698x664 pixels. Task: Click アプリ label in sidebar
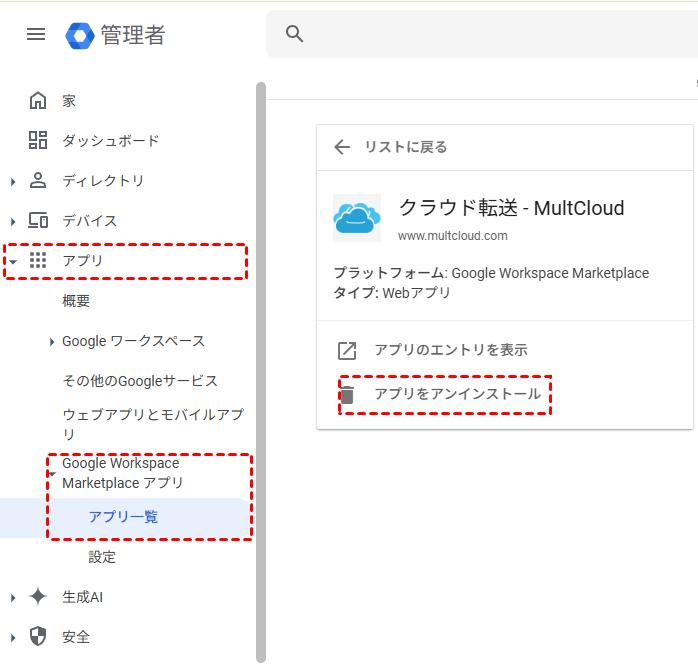point(83,260)
